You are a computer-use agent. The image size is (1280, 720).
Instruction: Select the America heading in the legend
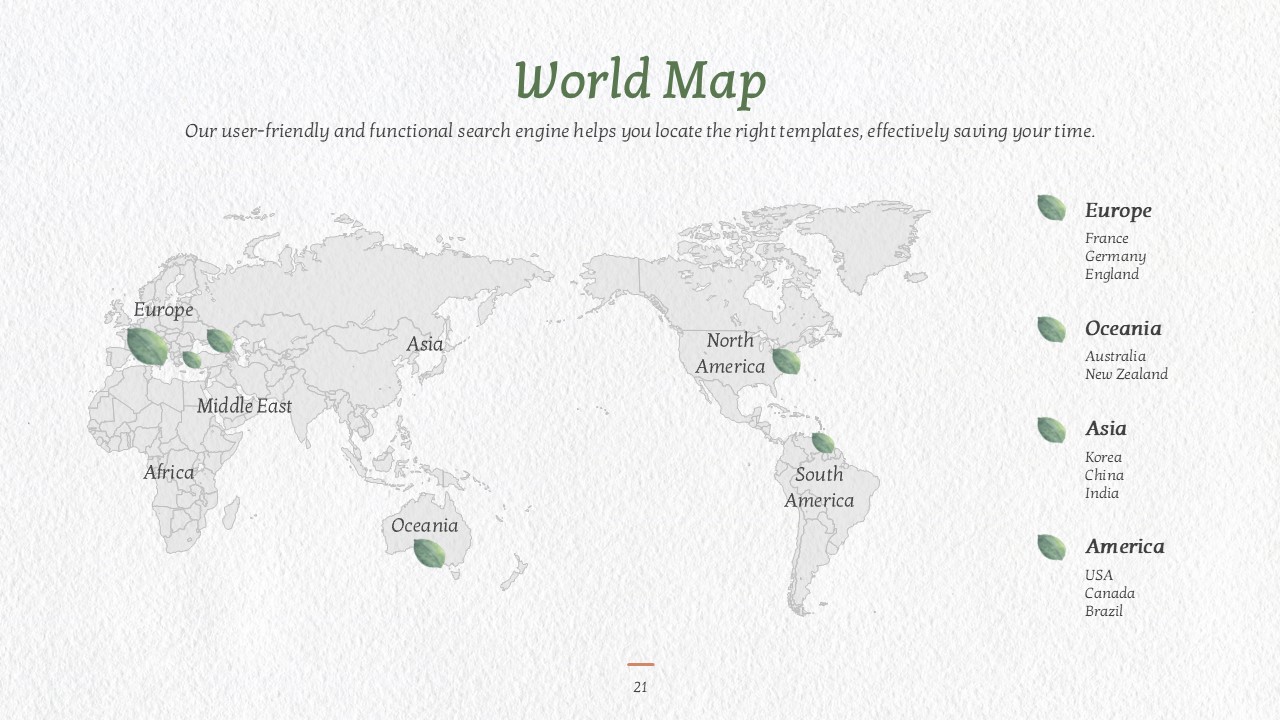(1124, 547)
